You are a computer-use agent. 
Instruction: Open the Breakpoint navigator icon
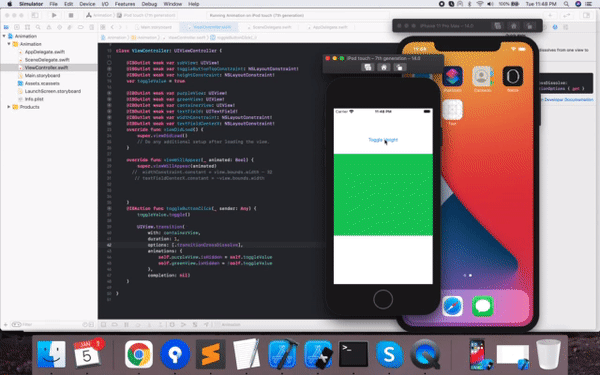click(80, 27)
